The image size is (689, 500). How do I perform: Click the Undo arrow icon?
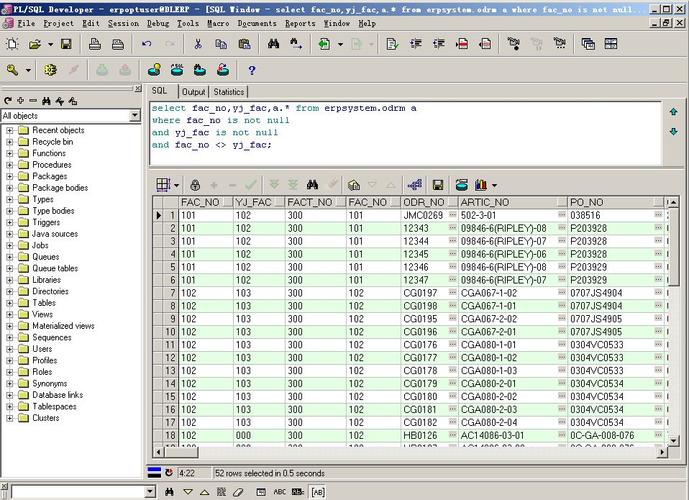coord(147,44)
